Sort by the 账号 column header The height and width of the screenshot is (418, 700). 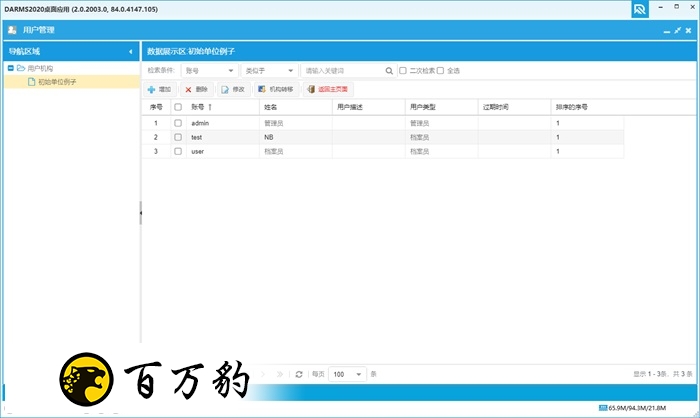tap(200, 106)
